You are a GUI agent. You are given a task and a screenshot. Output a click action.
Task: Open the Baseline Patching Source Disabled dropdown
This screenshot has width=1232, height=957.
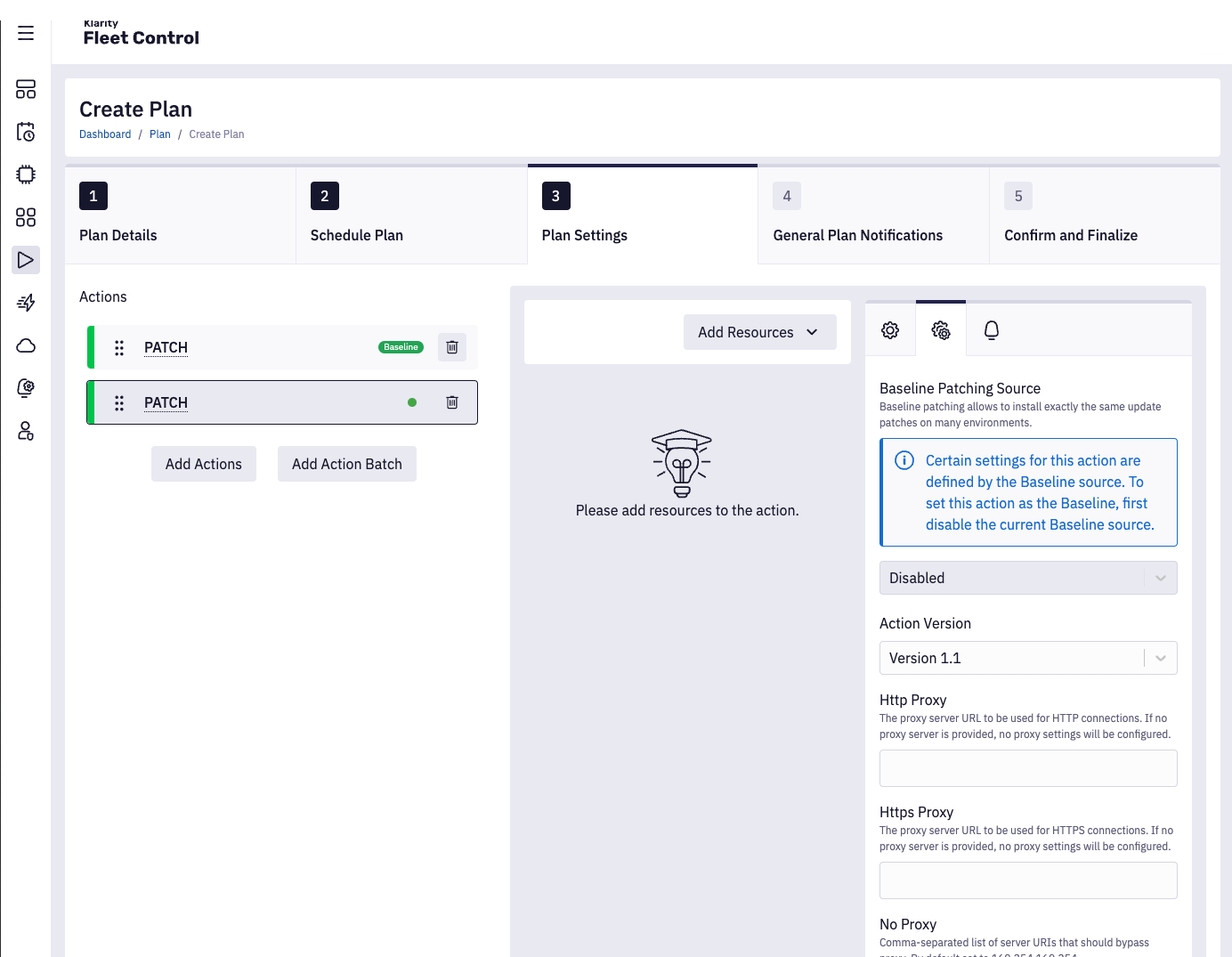pos(1027,578)
